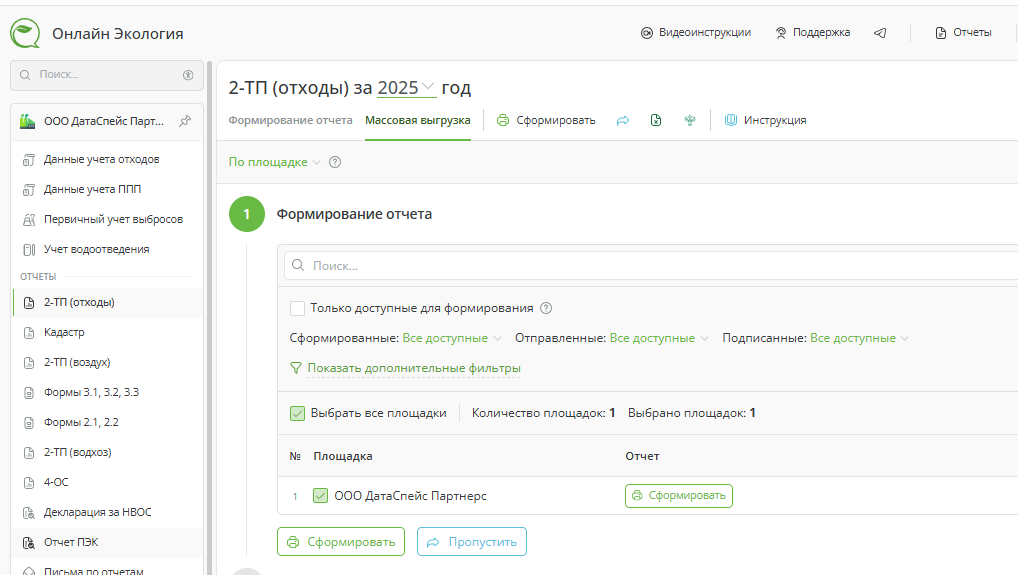Open Кадастр report in sidebar
Screen dimensions: 1018x575
[64, 332]
